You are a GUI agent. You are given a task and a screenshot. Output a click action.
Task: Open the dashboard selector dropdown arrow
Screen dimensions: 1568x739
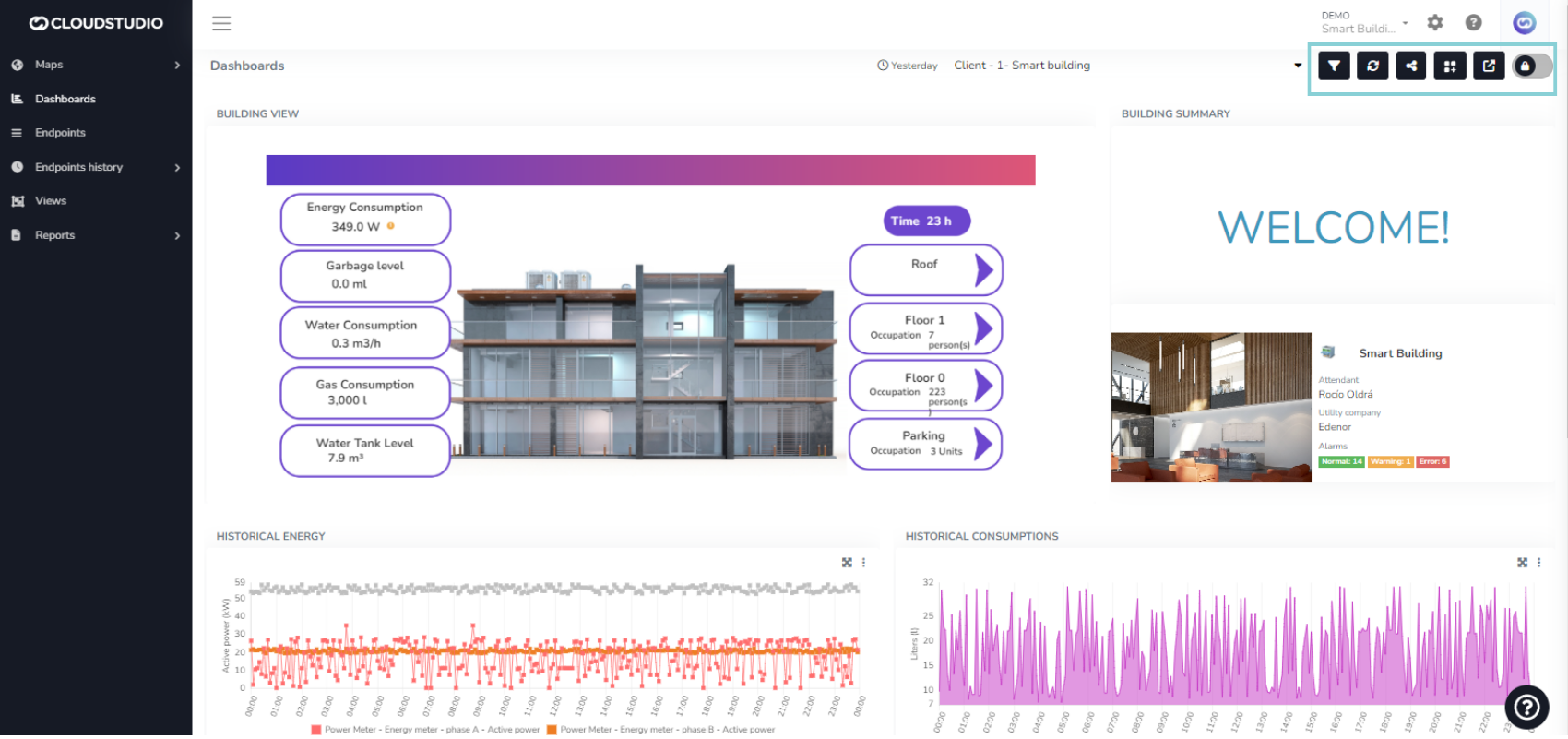pos(1298,66)
